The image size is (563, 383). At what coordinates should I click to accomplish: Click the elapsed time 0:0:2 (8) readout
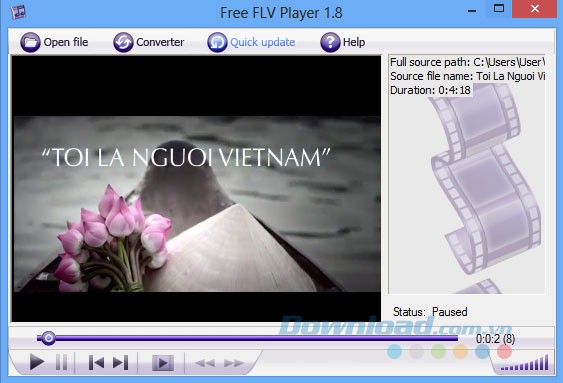495,338
